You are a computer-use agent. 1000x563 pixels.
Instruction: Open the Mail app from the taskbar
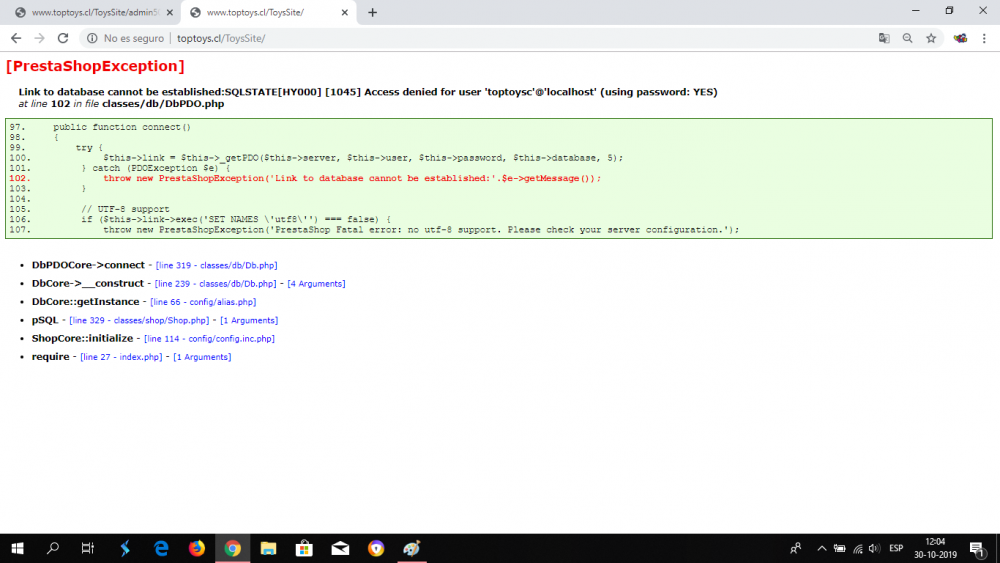coord(340,548)
